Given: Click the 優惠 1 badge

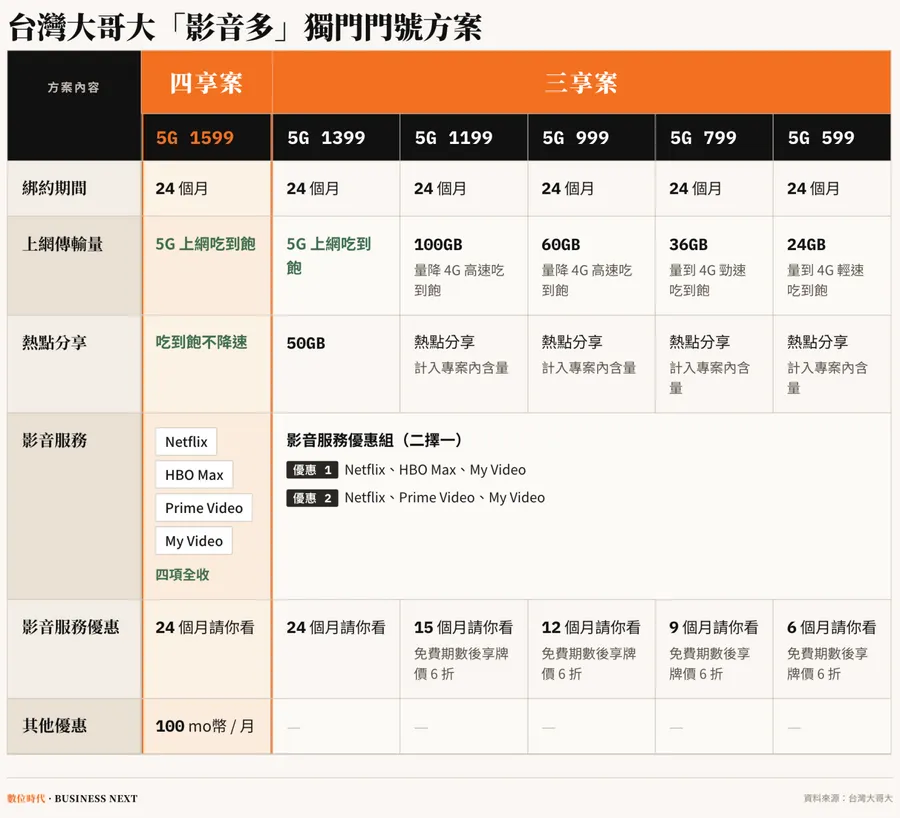Looking at the screenshot, I should 312,470.
